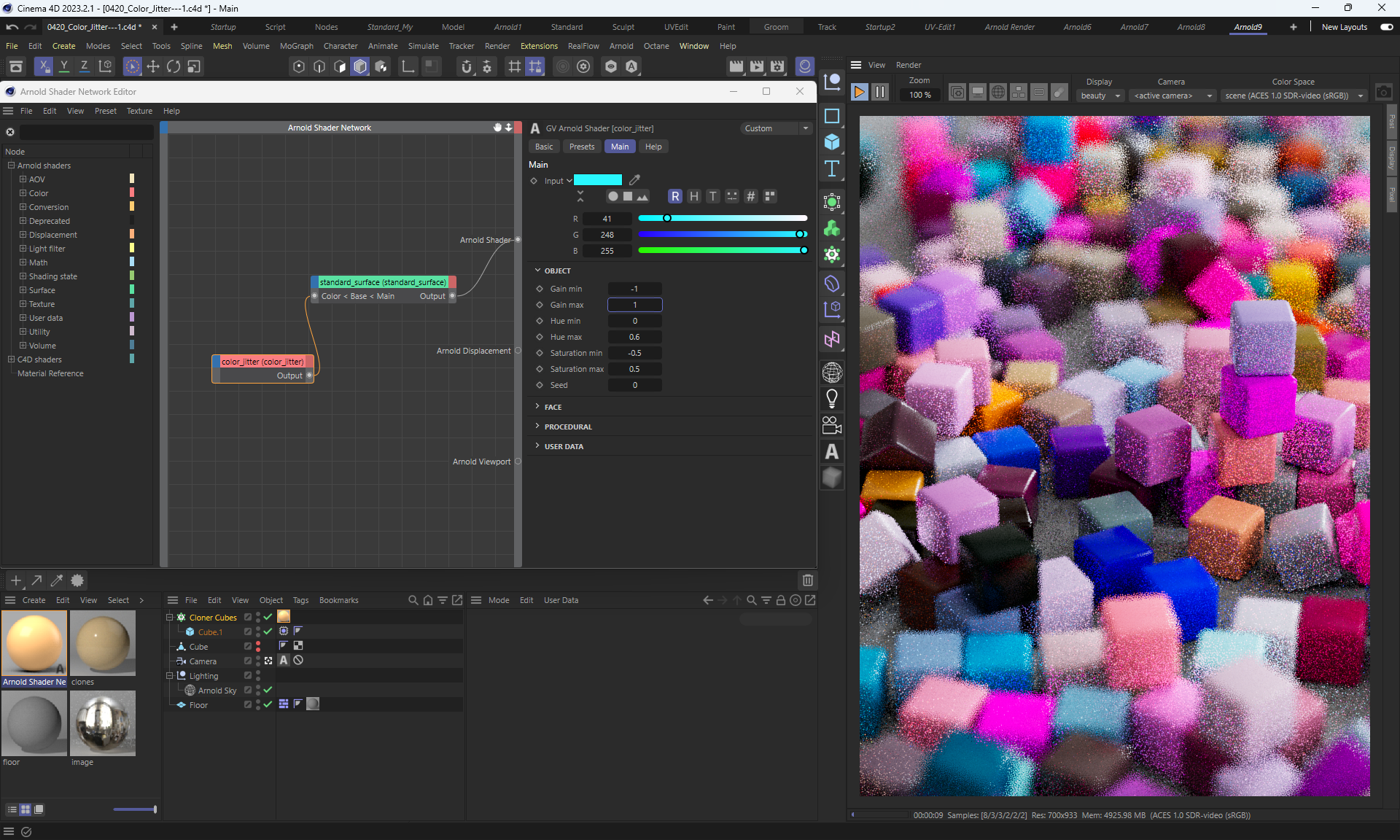
Task: Switch to the Presets tab
Action: 581,147
